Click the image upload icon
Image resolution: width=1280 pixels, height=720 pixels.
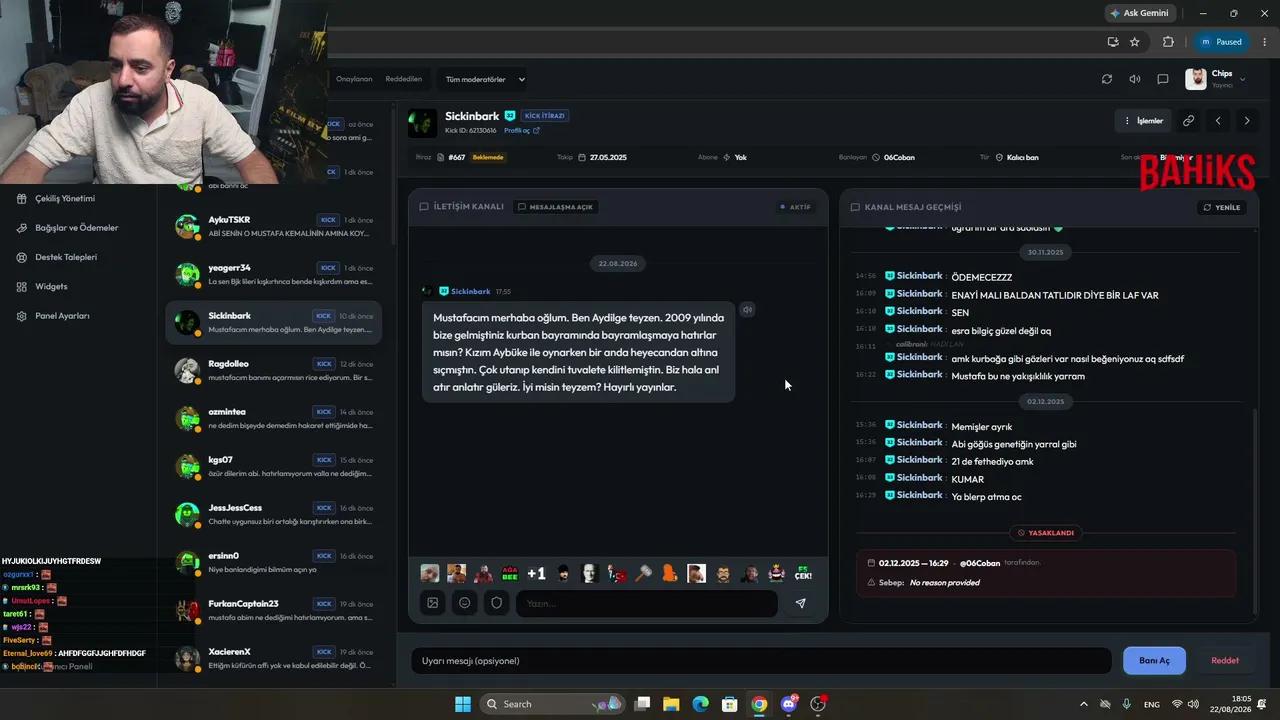433,603
